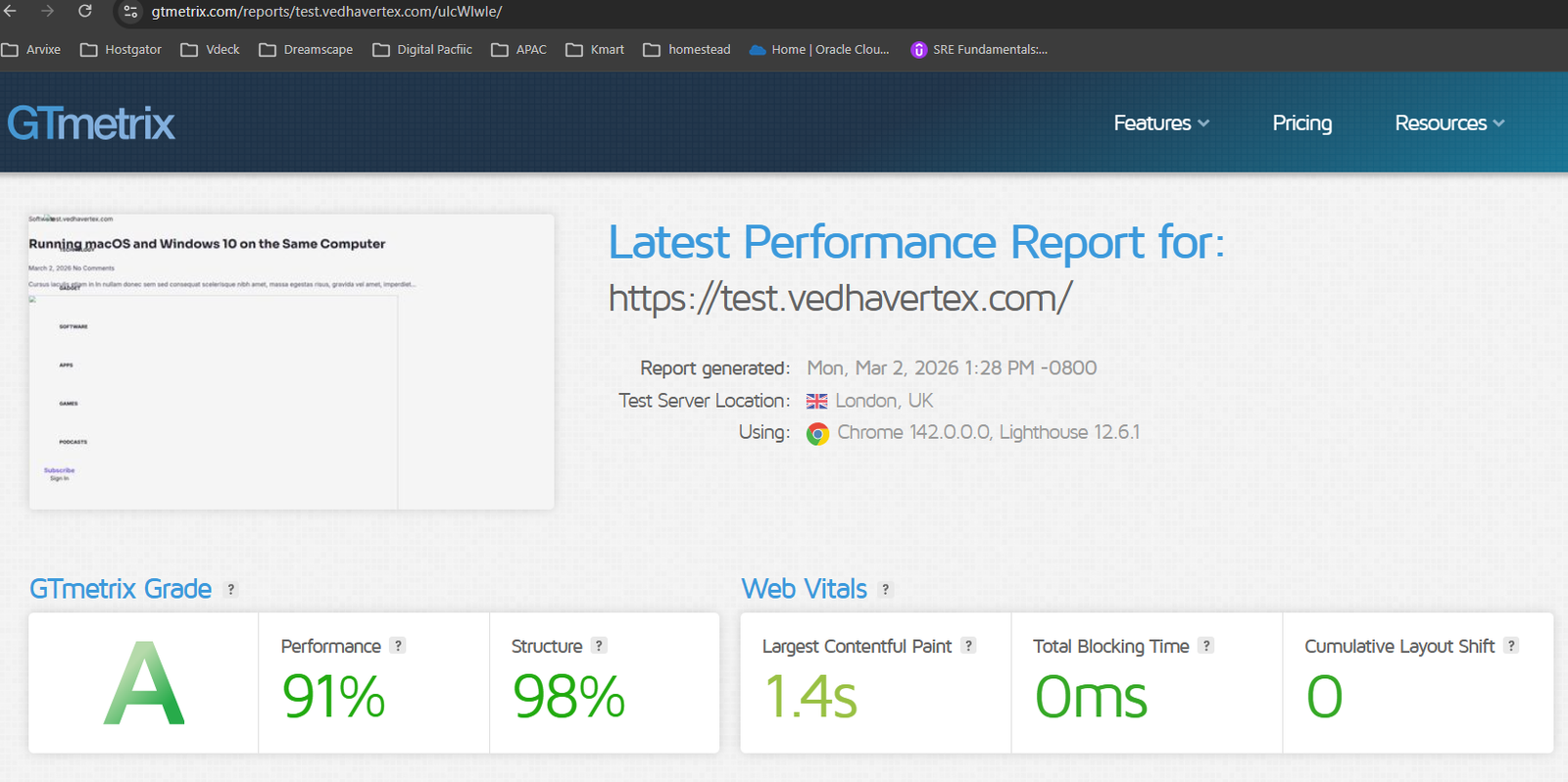Open help icon for Largest Contentful Paint

click(x=968, y=646)
